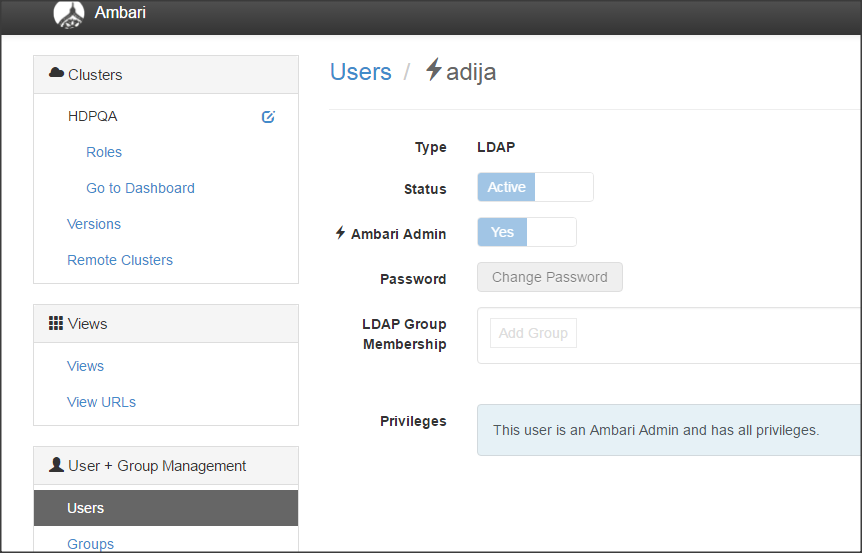862x553 pixels.
Task: Click the user icon in User + Group Management
Action: coord(56,465)
